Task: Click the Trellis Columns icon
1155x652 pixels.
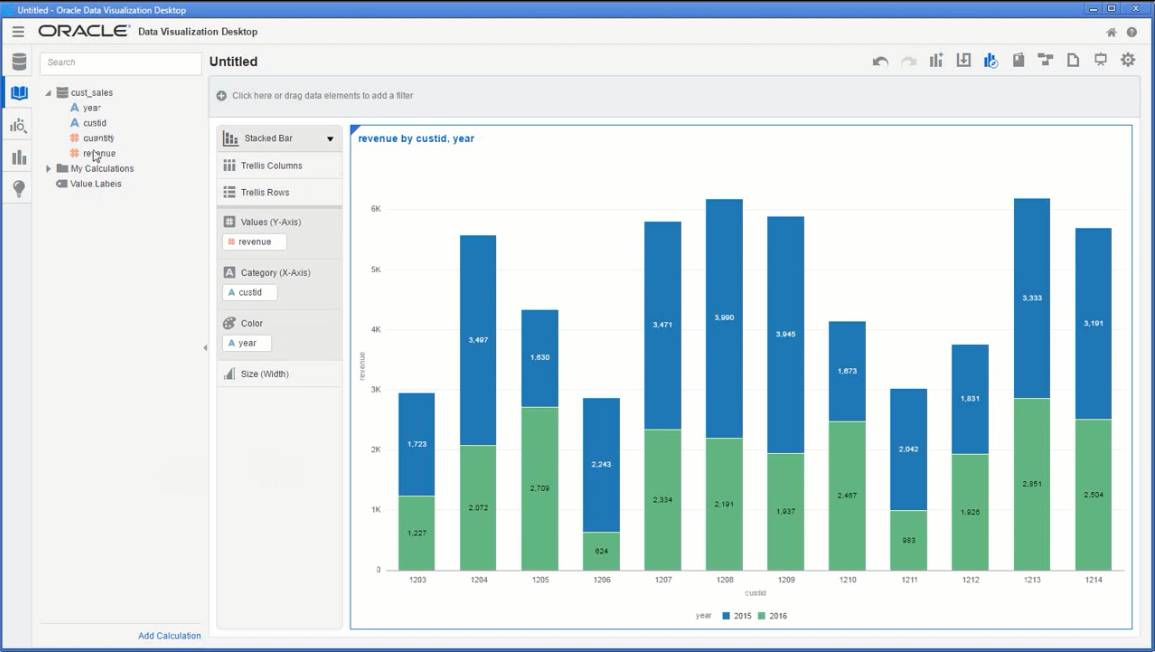Action: (x=229, y=166)
